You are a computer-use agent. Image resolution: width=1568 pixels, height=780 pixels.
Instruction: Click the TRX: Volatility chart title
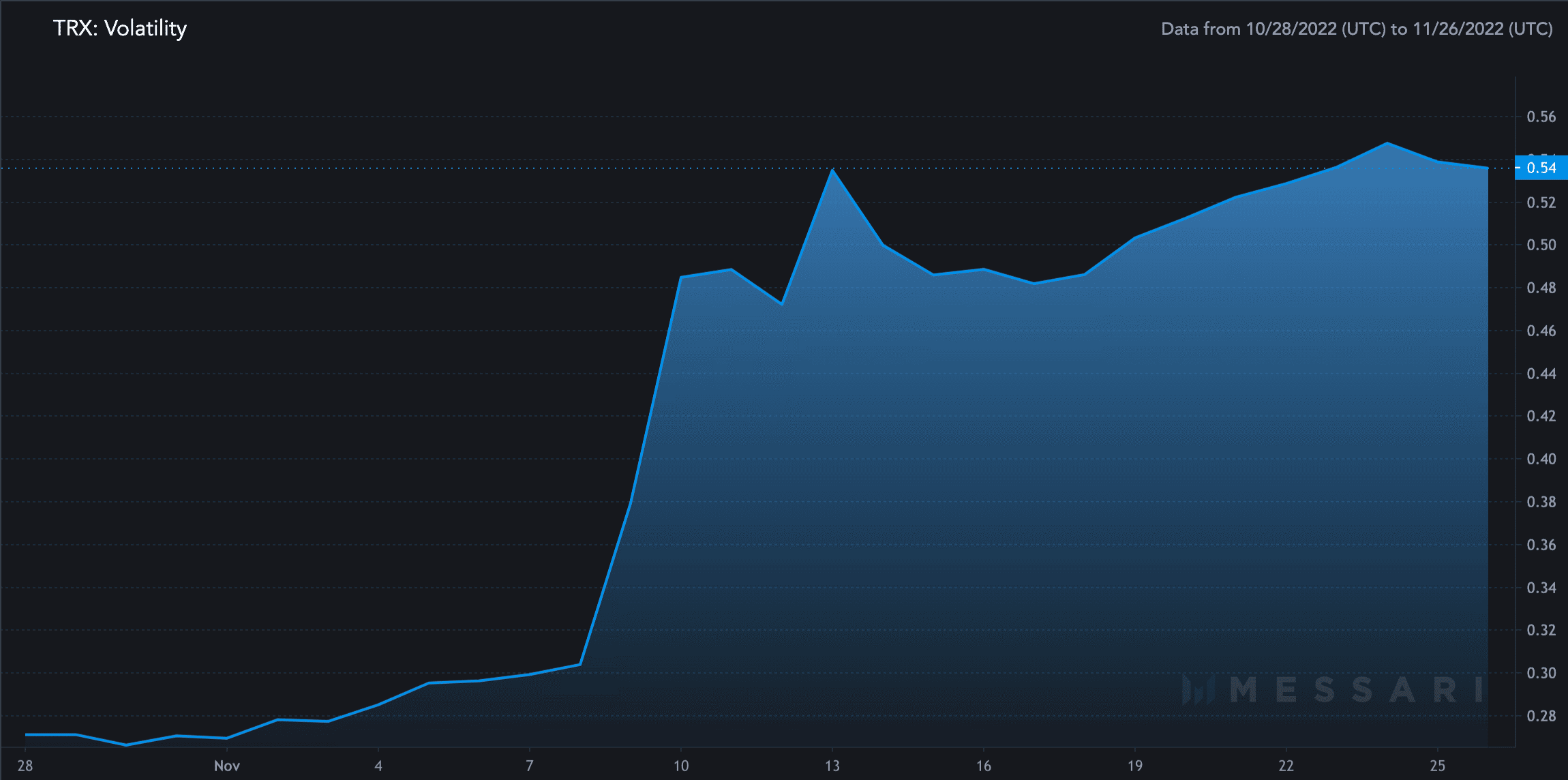click(120, 28)
